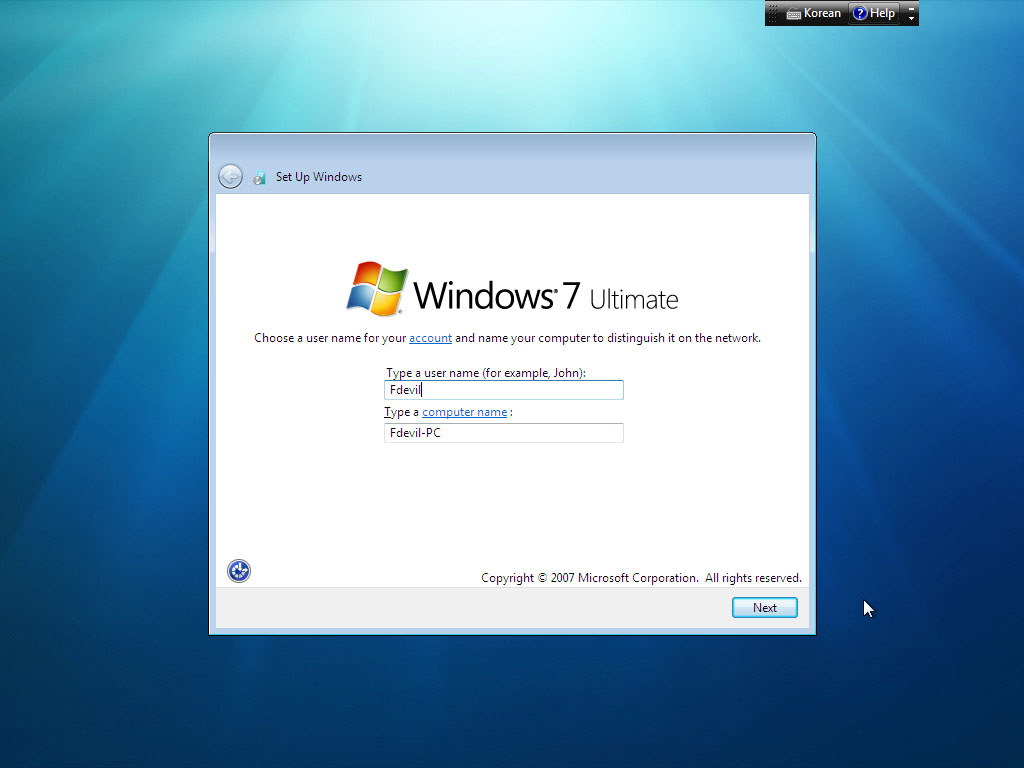Click the language bar drag handle

coord(773,13)
